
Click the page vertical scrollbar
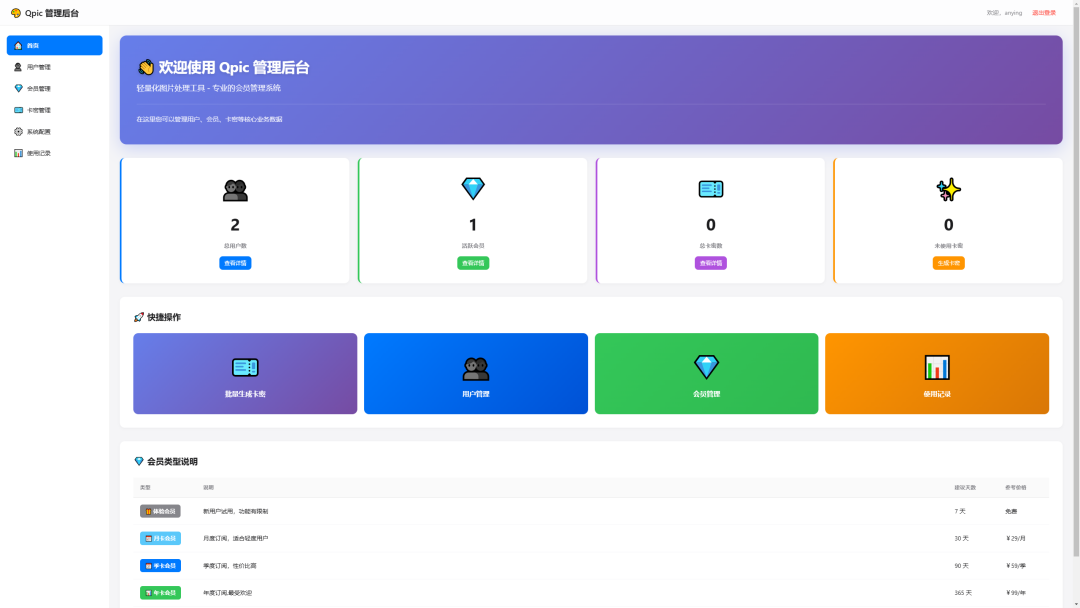(x=1075, y=300)
